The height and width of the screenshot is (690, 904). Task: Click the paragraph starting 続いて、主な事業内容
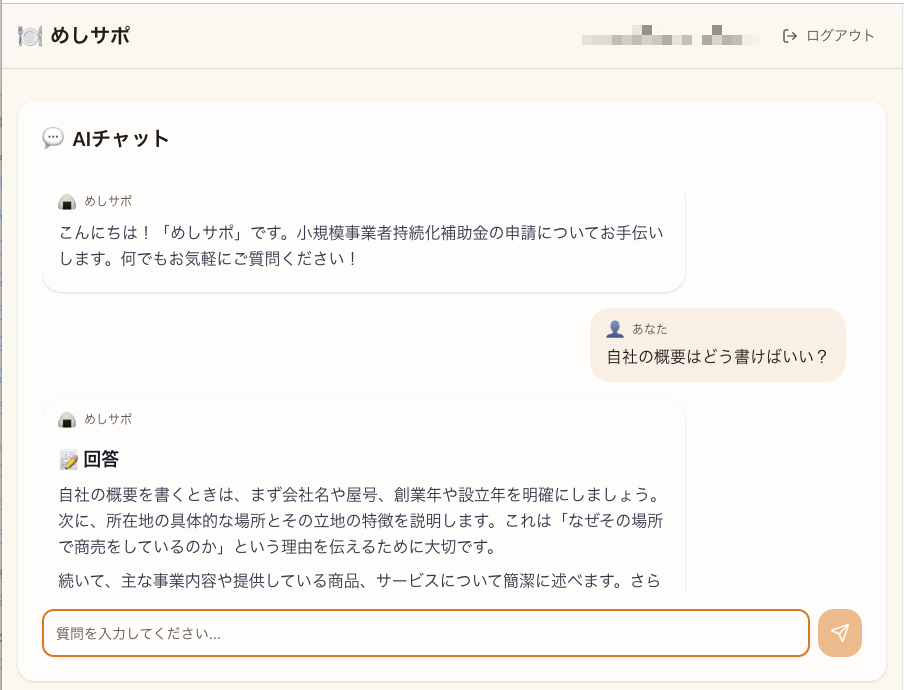[361, 580]
